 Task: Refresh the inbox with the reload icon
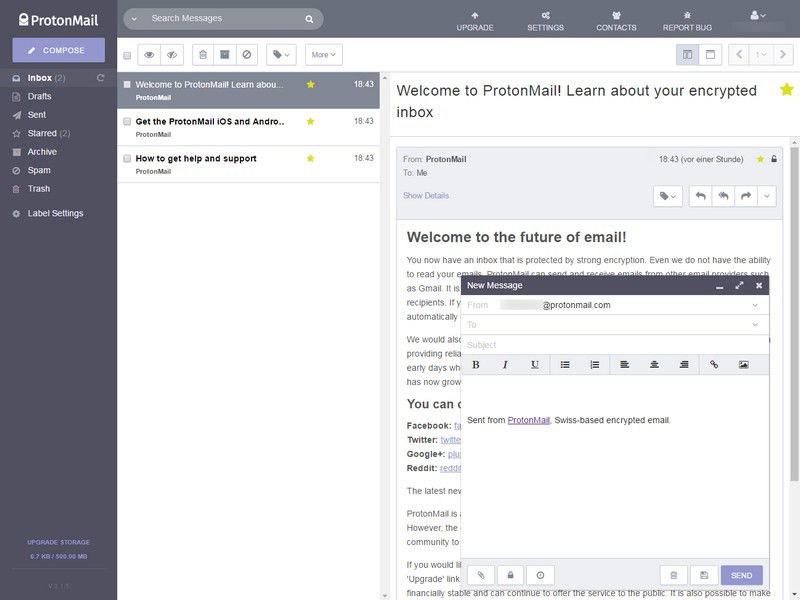[x=101, y=78]
